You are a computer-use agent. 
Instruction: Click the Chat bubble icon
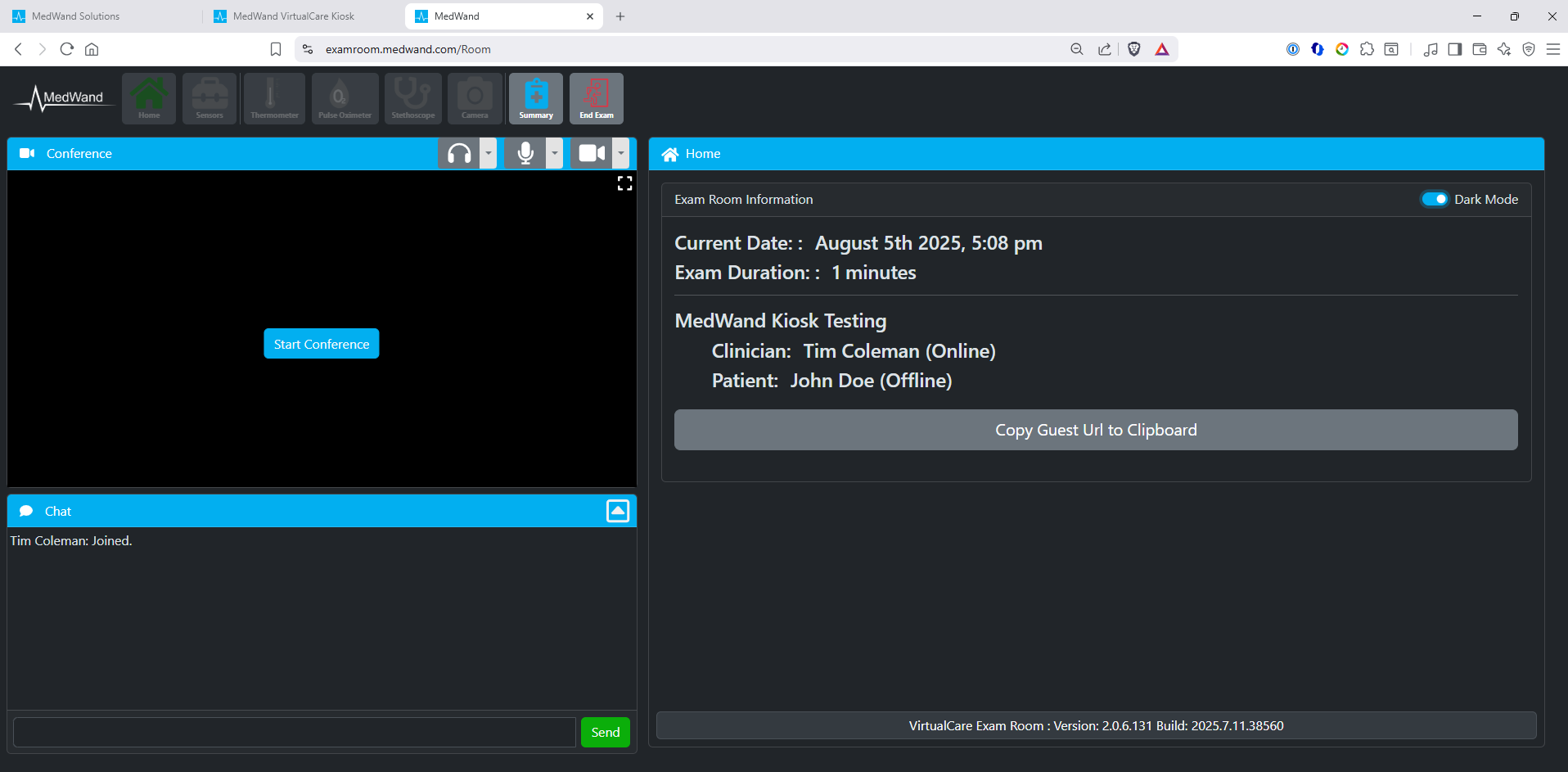(26, 511)
